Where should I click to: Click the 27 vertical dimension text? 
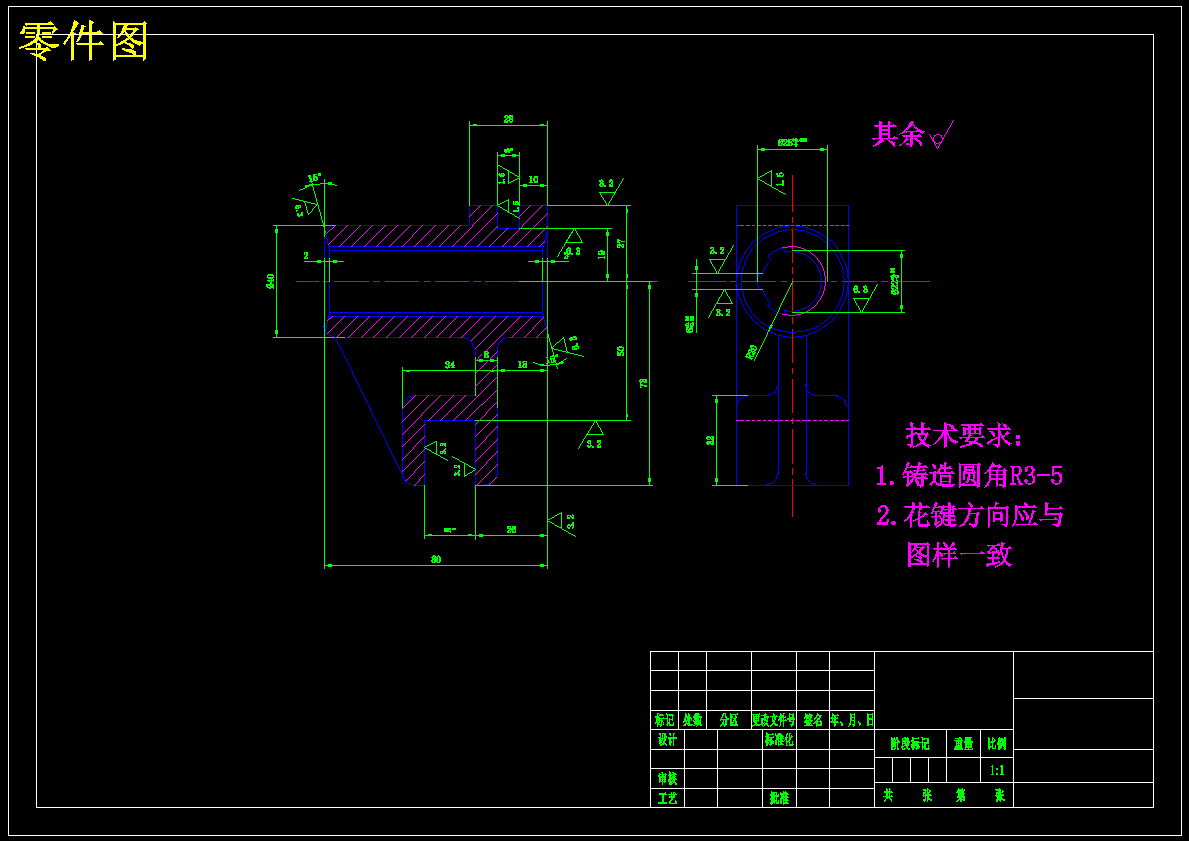tap(621, 243)
